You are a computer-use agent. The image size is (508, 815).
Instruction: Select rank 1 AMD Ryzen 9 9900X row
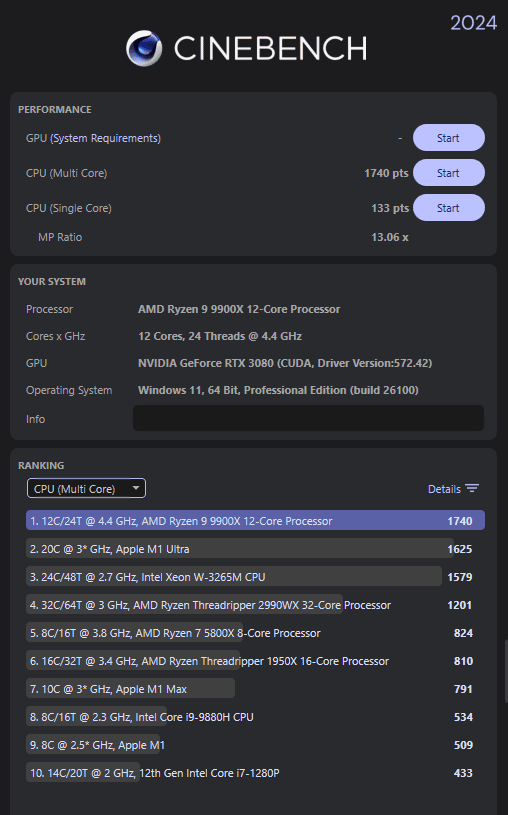255,521
